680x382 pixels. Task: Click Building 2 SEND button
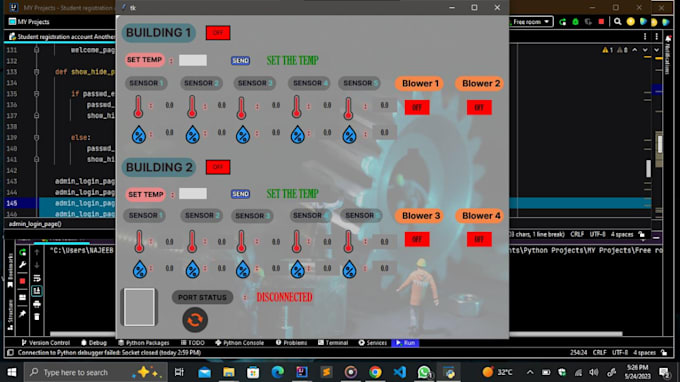240,194
